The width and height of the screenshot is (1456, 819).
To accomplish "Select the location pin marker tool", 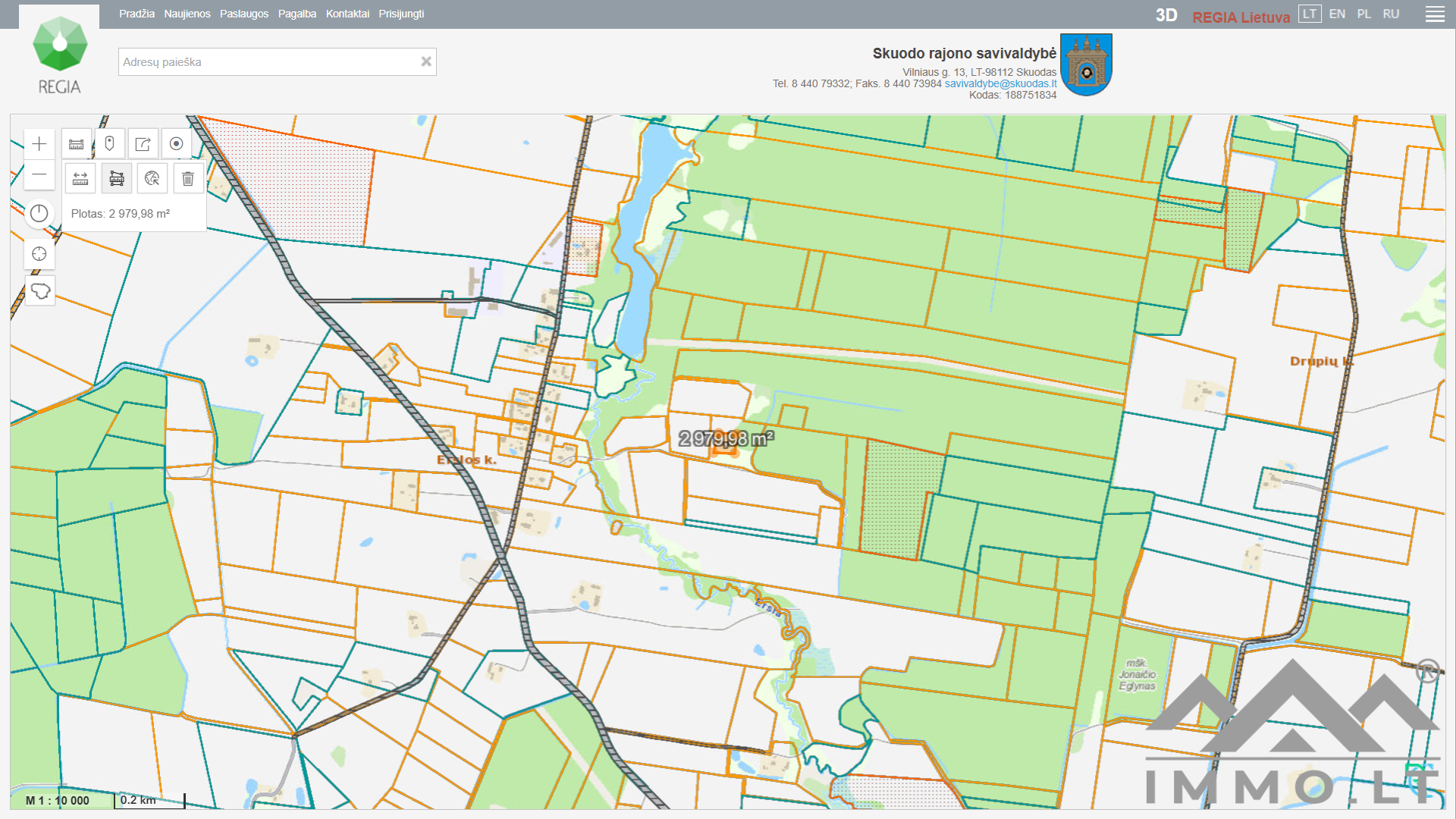I will click(110, 144).
